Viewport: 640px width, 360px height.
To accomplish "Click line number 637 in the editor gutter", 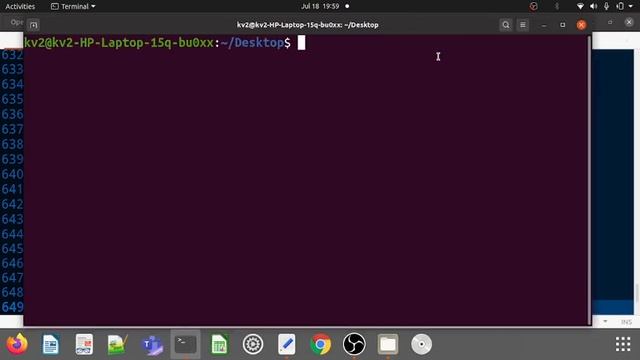I will pyautogui.click(x=12, y=129).
